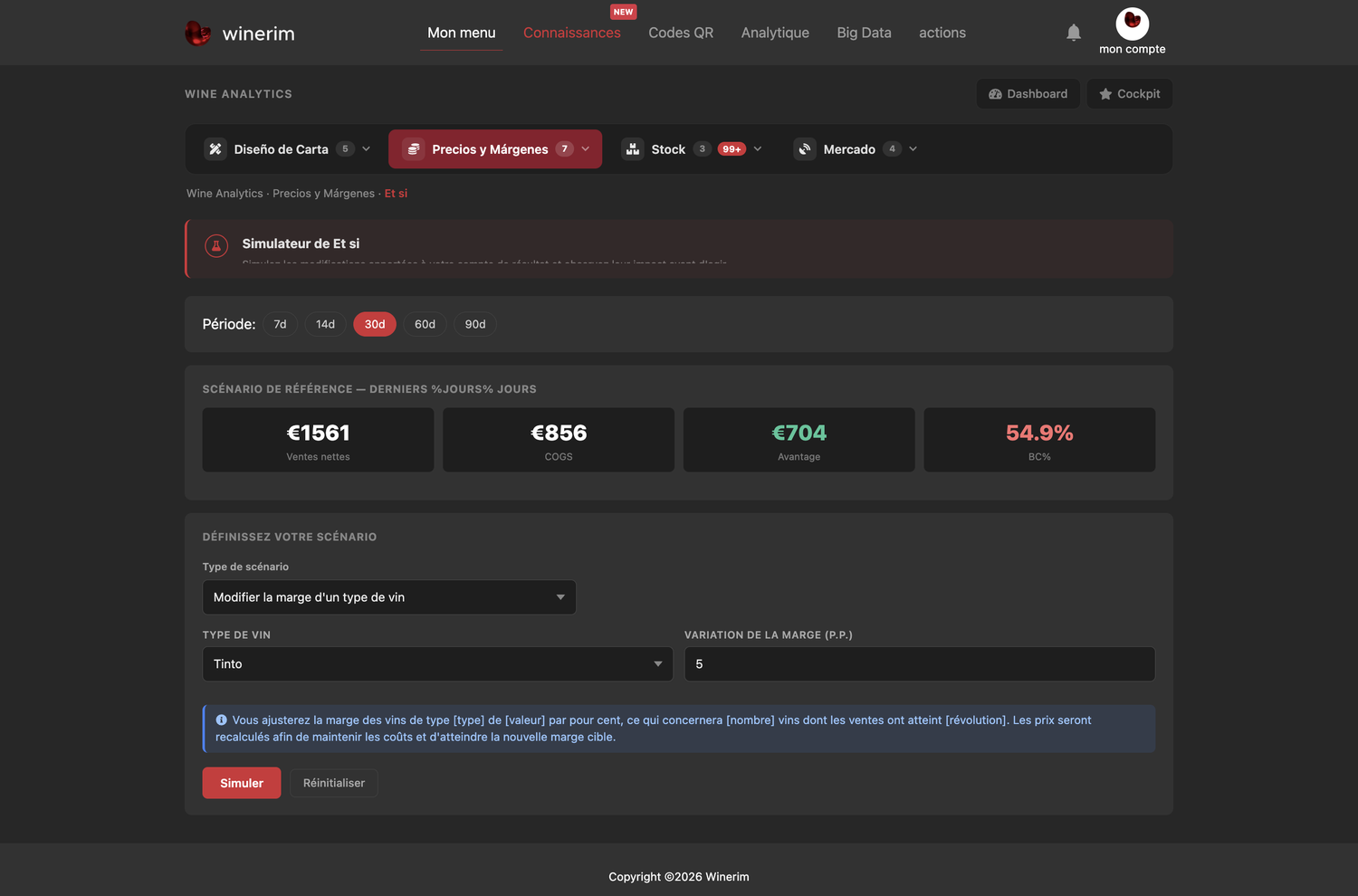Click the Diseño de Carta tools icon
The height and width of the screenshot is (896, 1358).
215,149
